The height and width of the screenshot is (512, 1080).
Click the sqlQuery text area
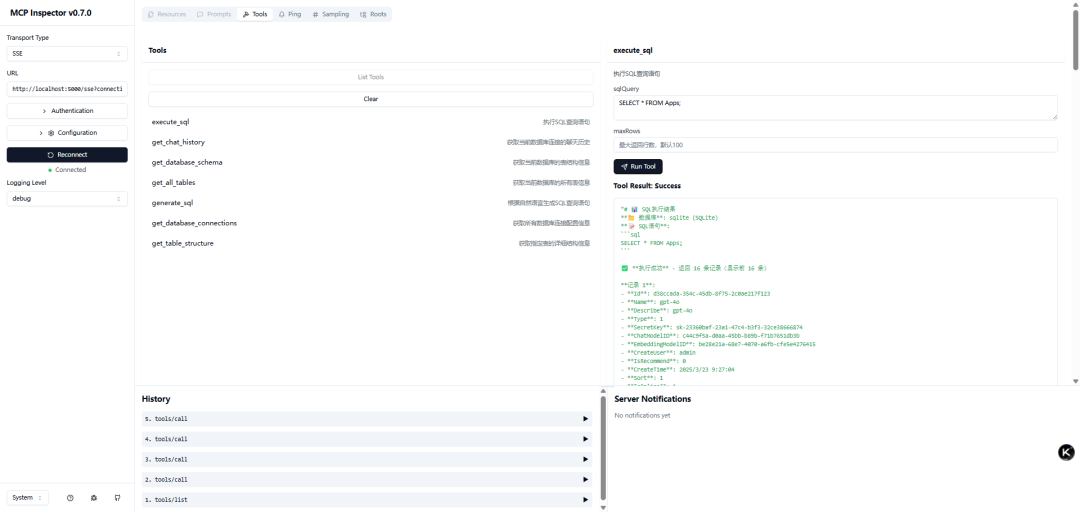[x=835, y=107]
